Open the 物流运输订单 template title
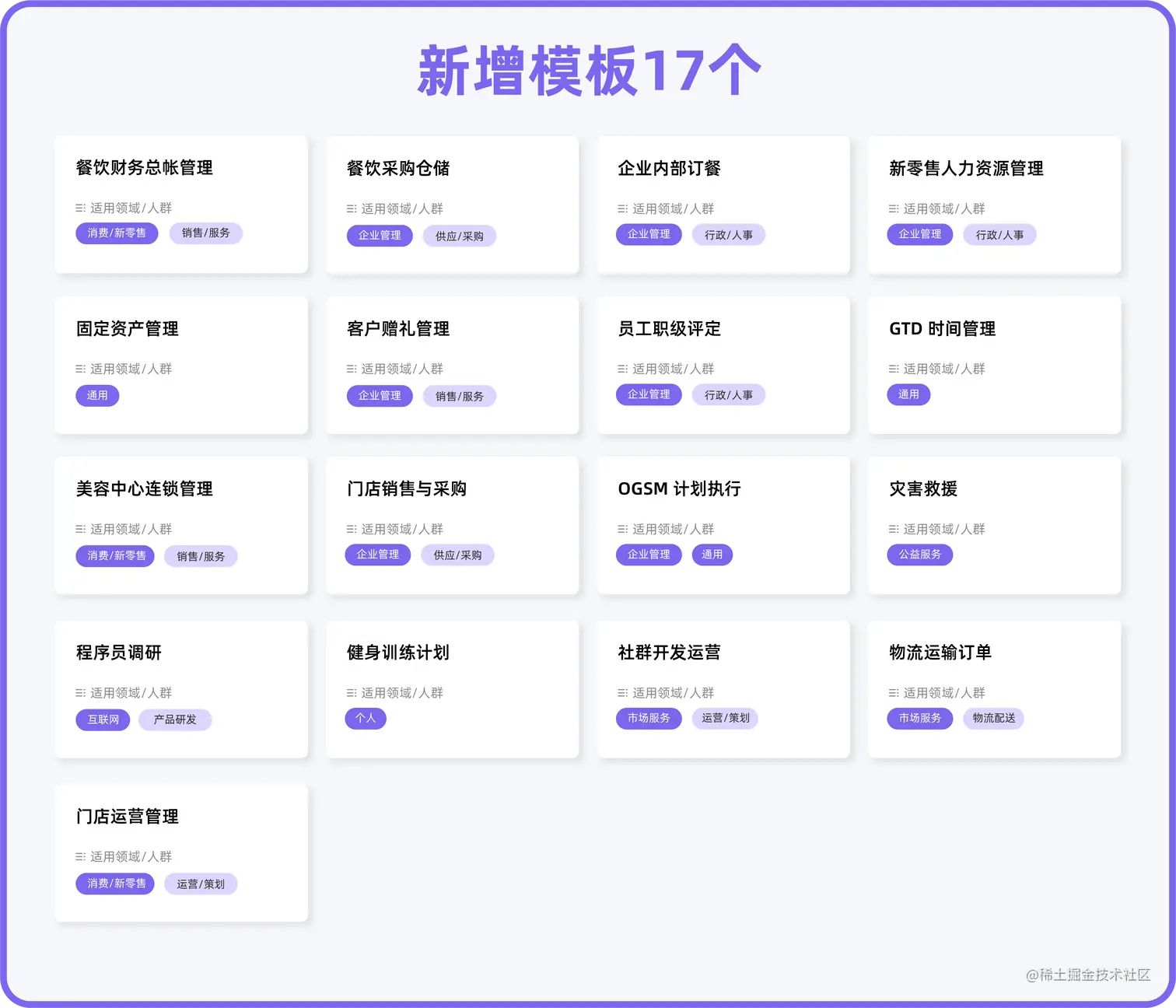 940,653
